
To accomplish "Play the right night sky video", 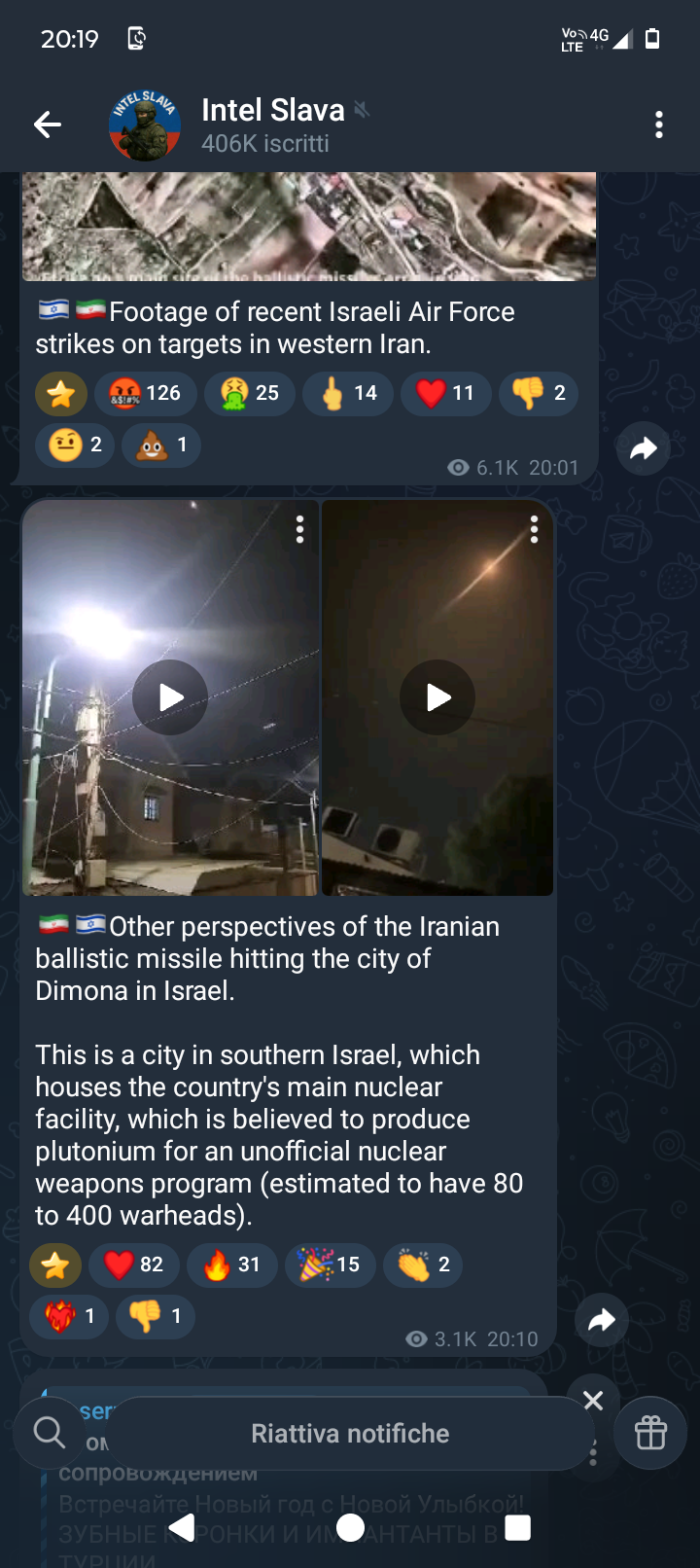I will 437,697.
